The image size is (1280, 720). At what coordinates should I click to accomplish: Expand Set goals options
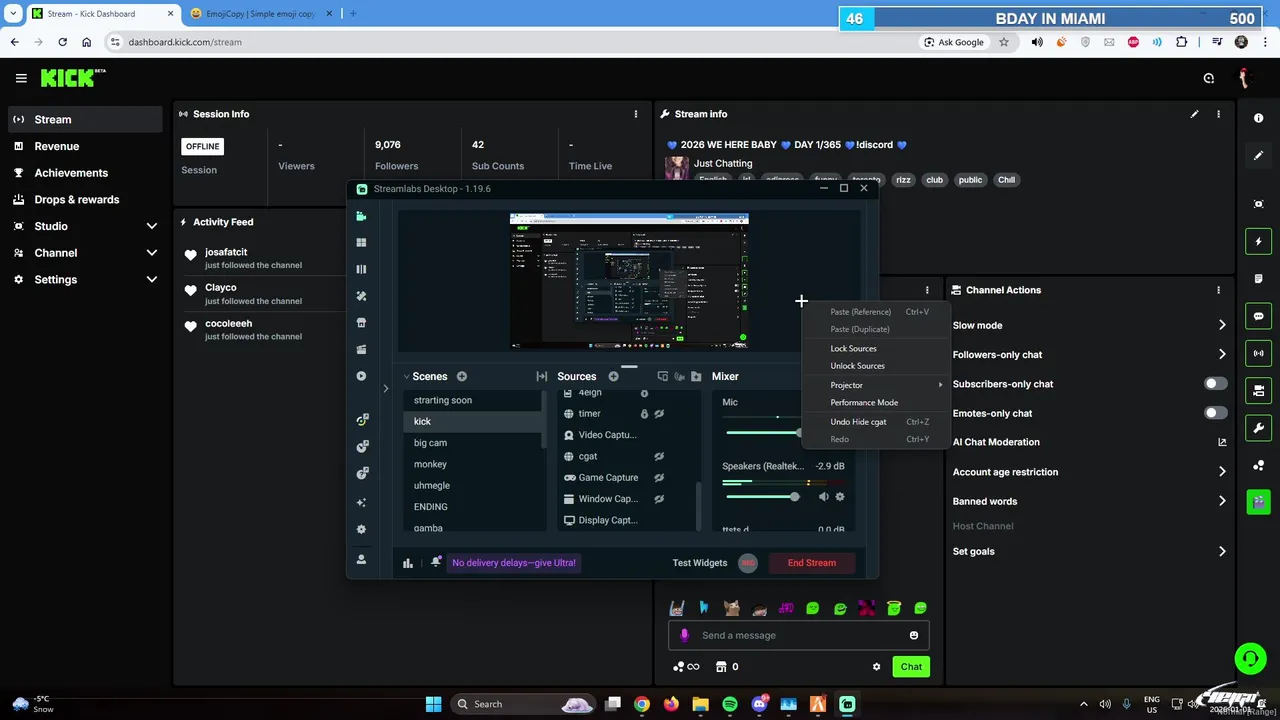(1222, 551)
